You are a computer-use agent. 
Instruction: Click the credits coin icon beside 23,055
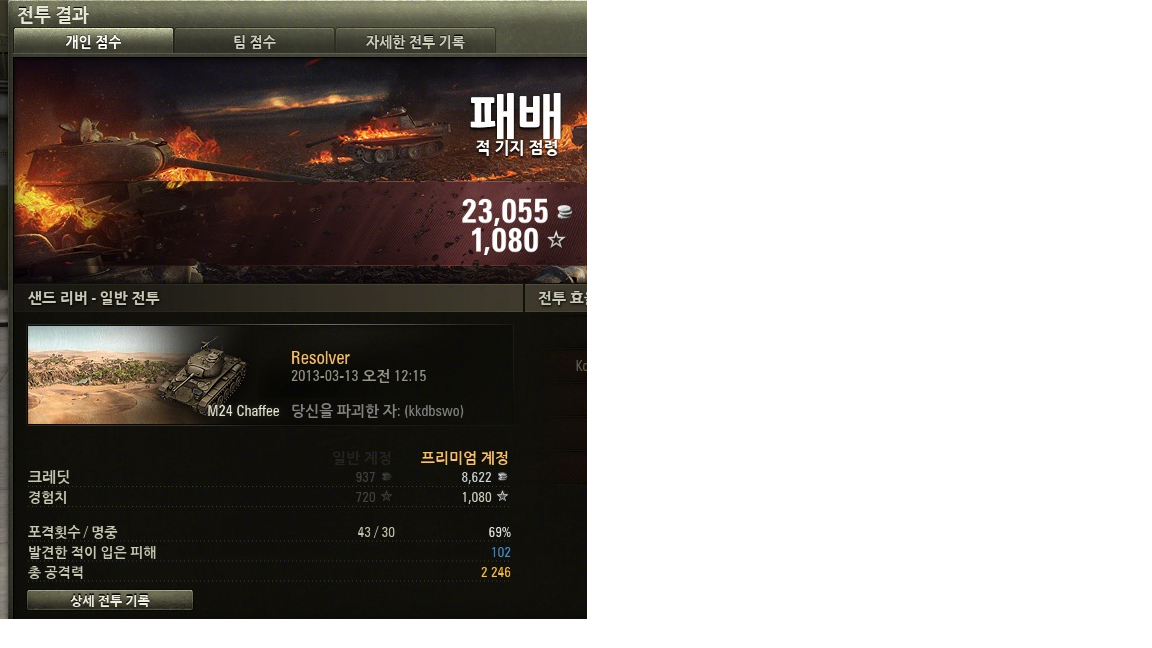pos(564,212)
